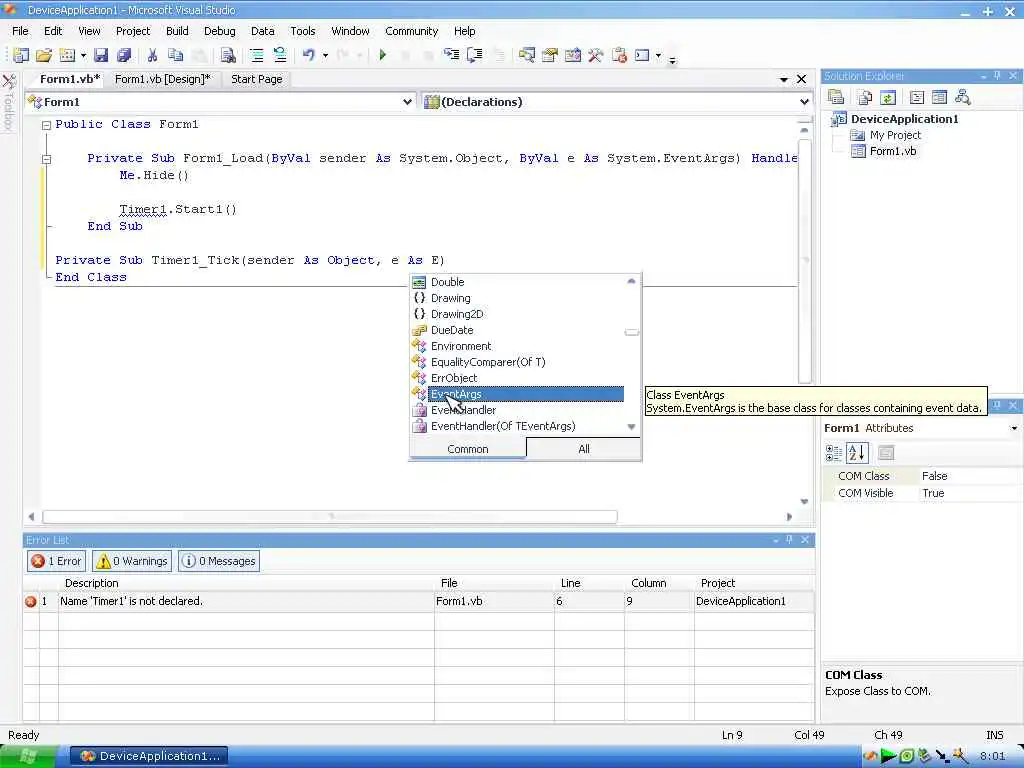Image resolution: width=1024 pixels, height=768 pixels.
Task: Select the Common IntelliSense tab
Action: 468,449
